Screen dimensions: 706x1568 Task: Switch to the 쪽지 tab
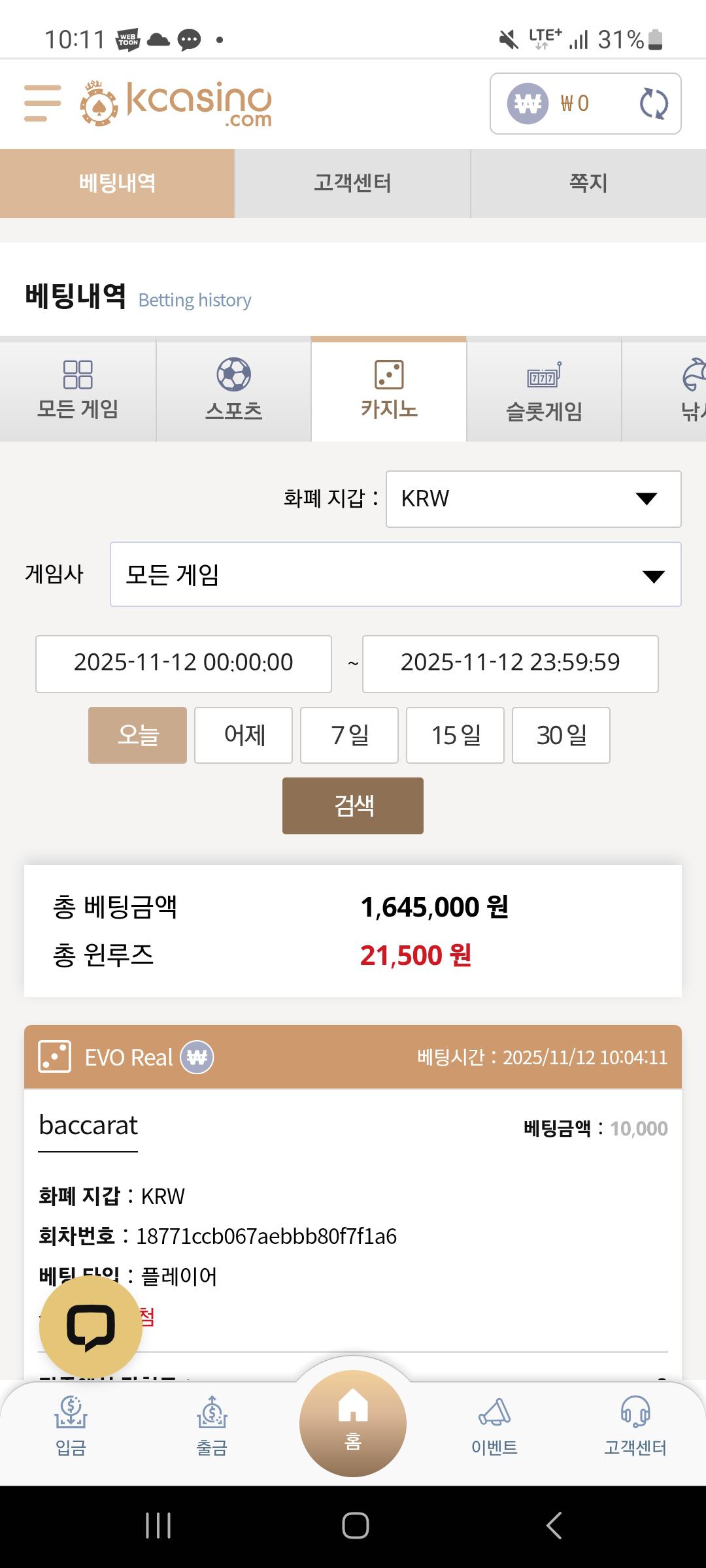click(588, 183)
